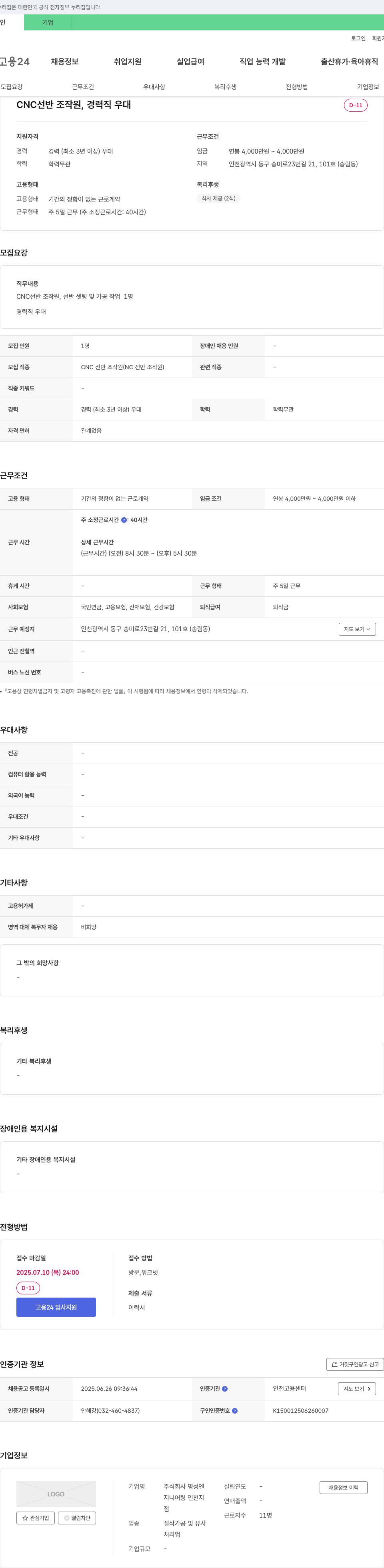Click the deadline text 2025.07.10 (목) 24:00

tap(48, 1273)
